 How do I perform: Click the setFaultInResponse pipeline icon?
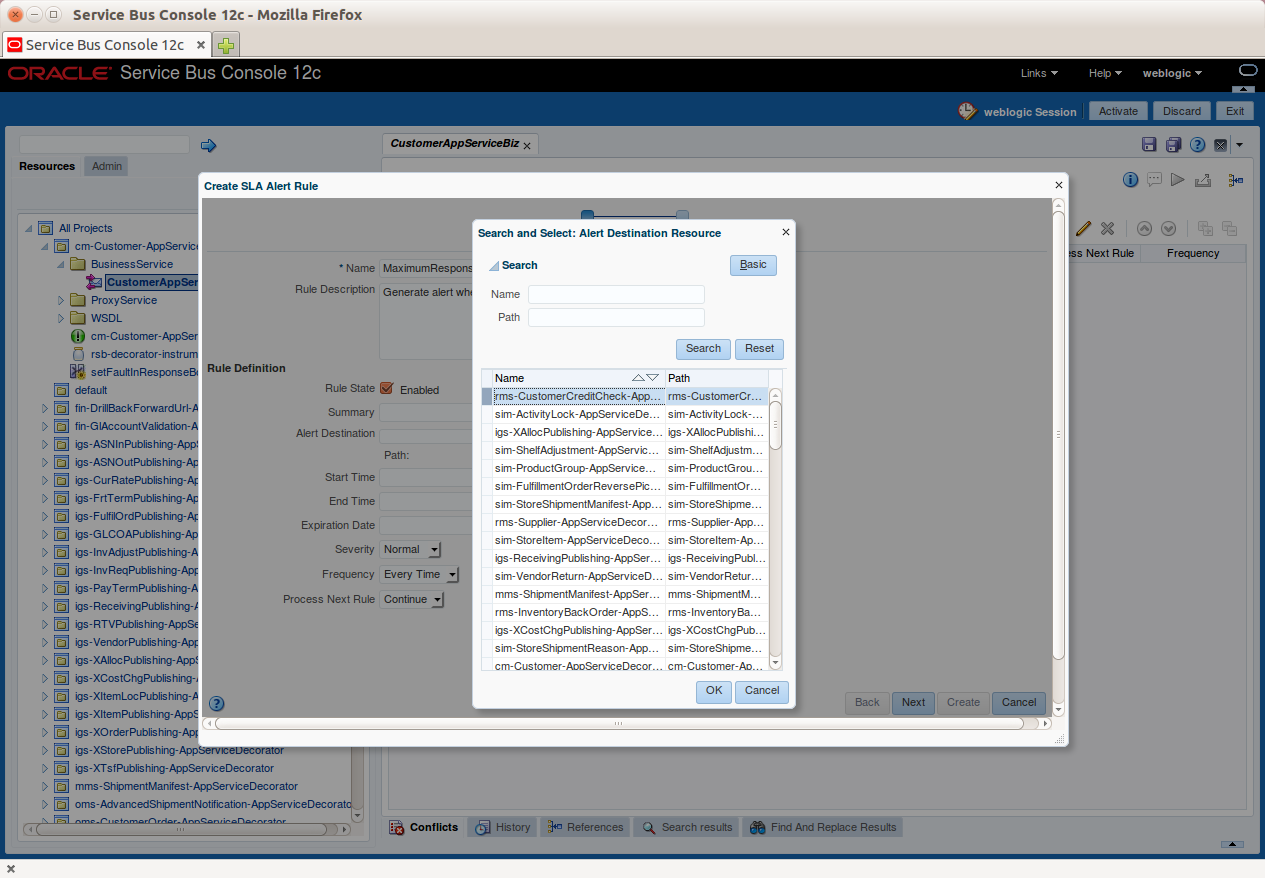pyautogui.click(x=78, y=373)
